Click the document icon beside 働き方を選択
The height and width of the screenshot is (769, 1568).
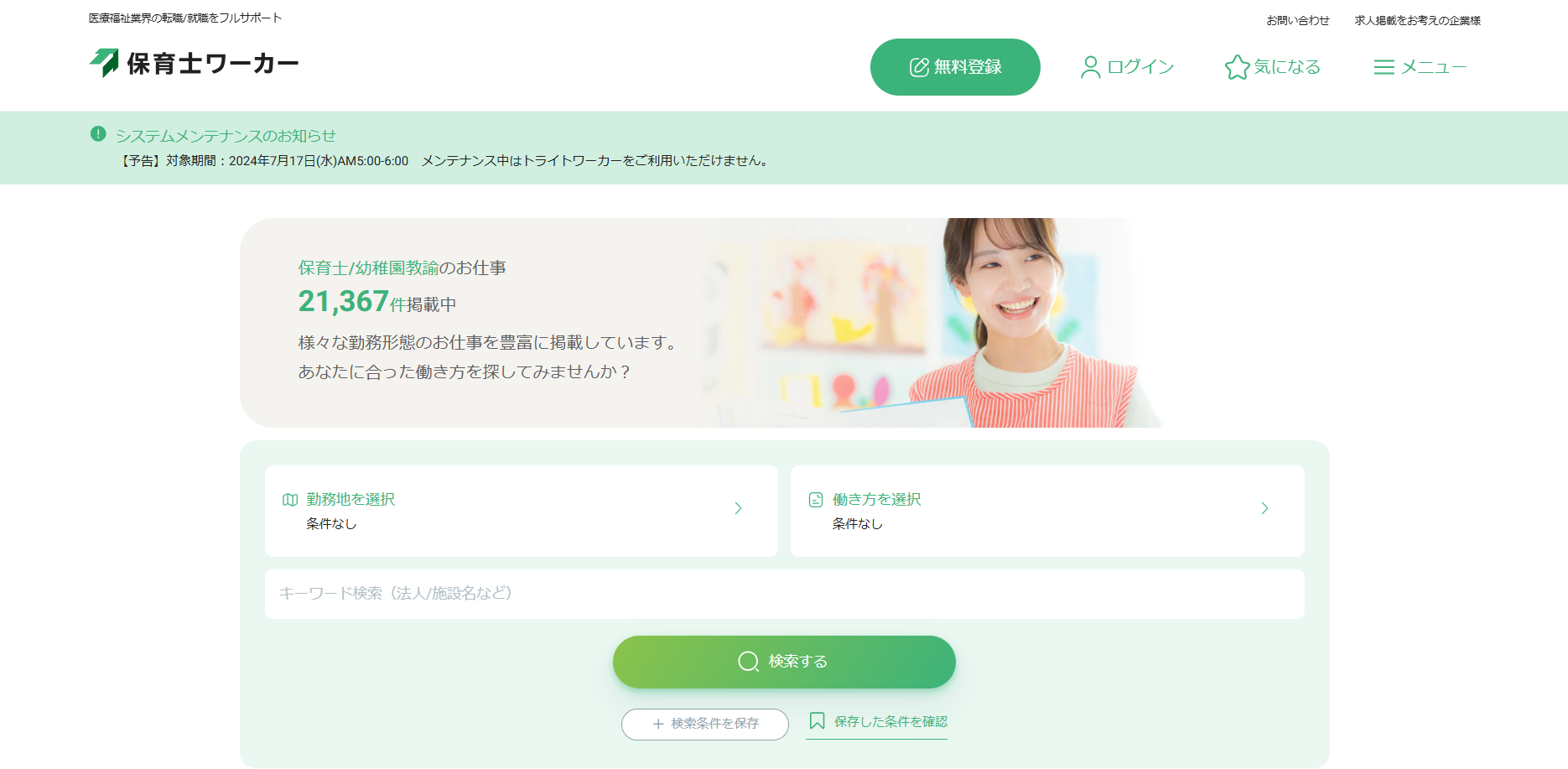coord(816,500)
